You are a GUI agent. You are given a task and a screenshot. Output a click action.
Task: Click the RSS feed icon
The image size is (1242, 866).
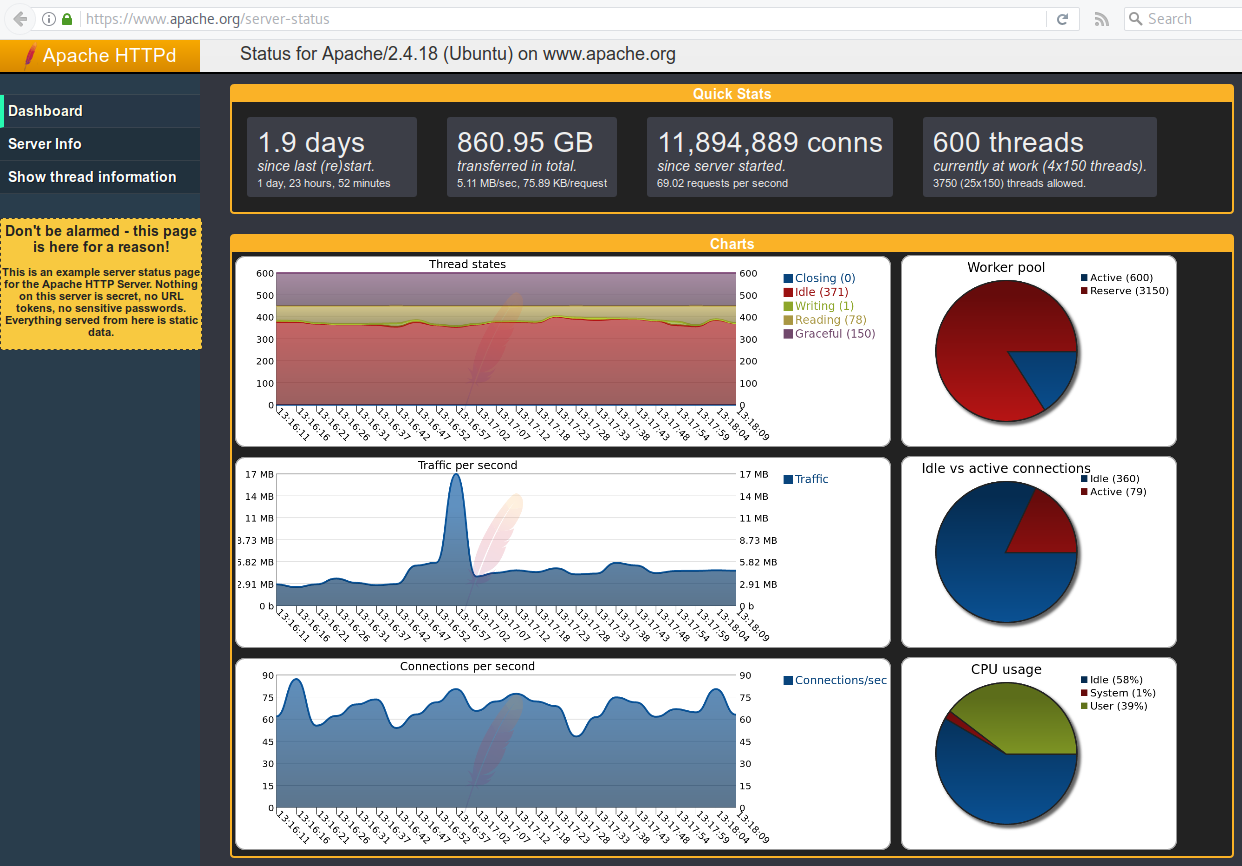click(x=1101, y=19)
